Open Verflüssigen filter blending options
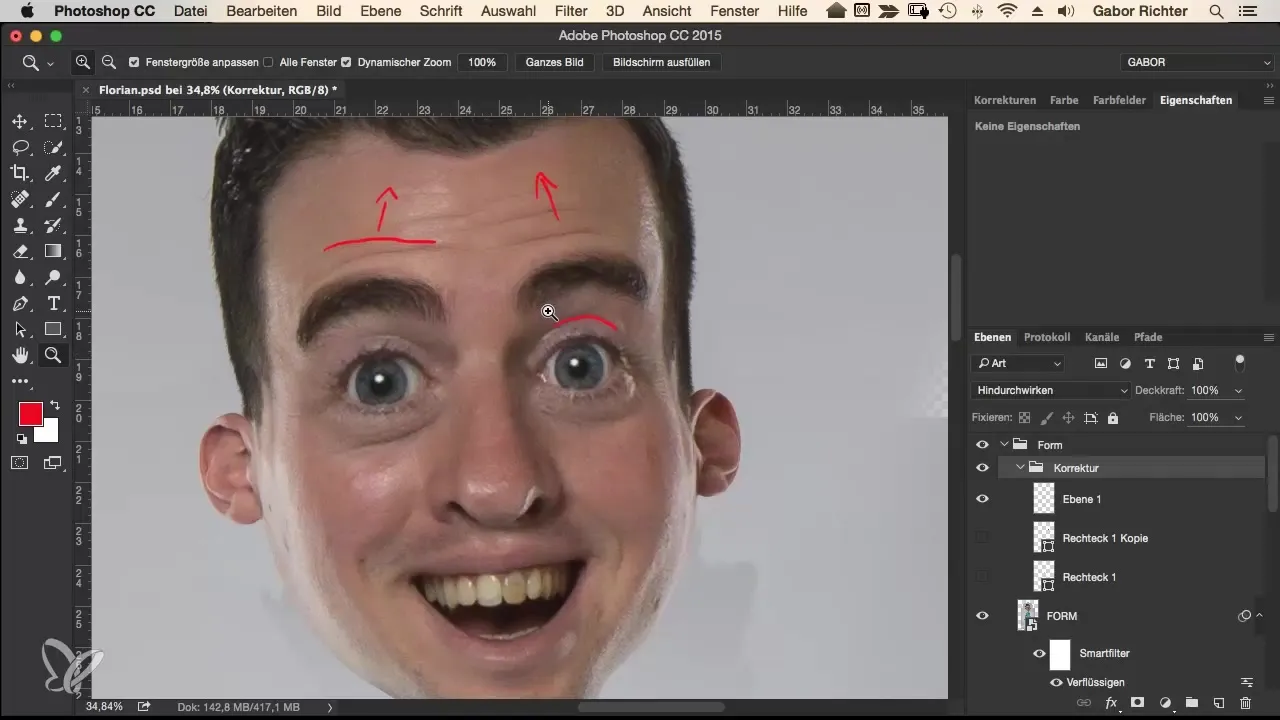This screenshot has width=1280, height=720. [x=1247, y=682]
